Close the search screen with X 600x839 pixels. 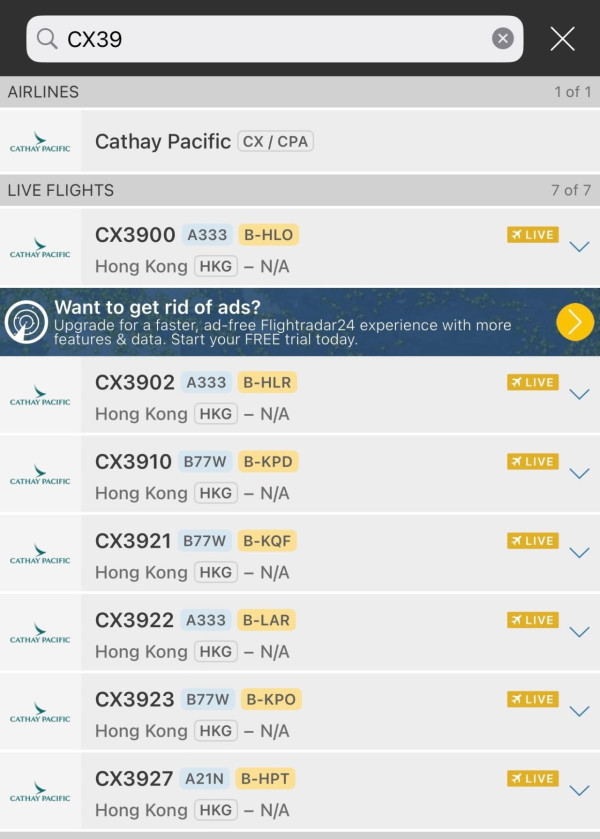click(x=563, y=38)
